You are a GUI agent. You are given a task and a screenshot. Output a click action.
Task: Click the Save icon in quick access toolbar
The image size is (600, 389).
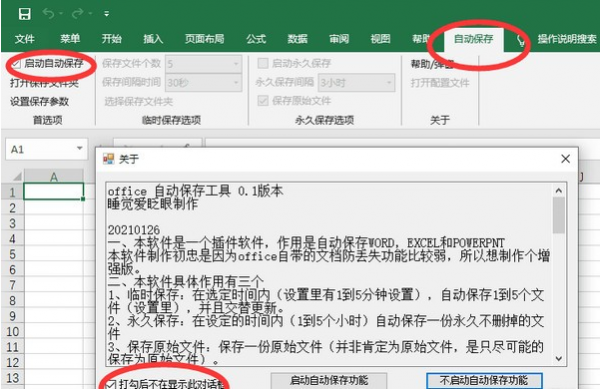click(24, 14)
